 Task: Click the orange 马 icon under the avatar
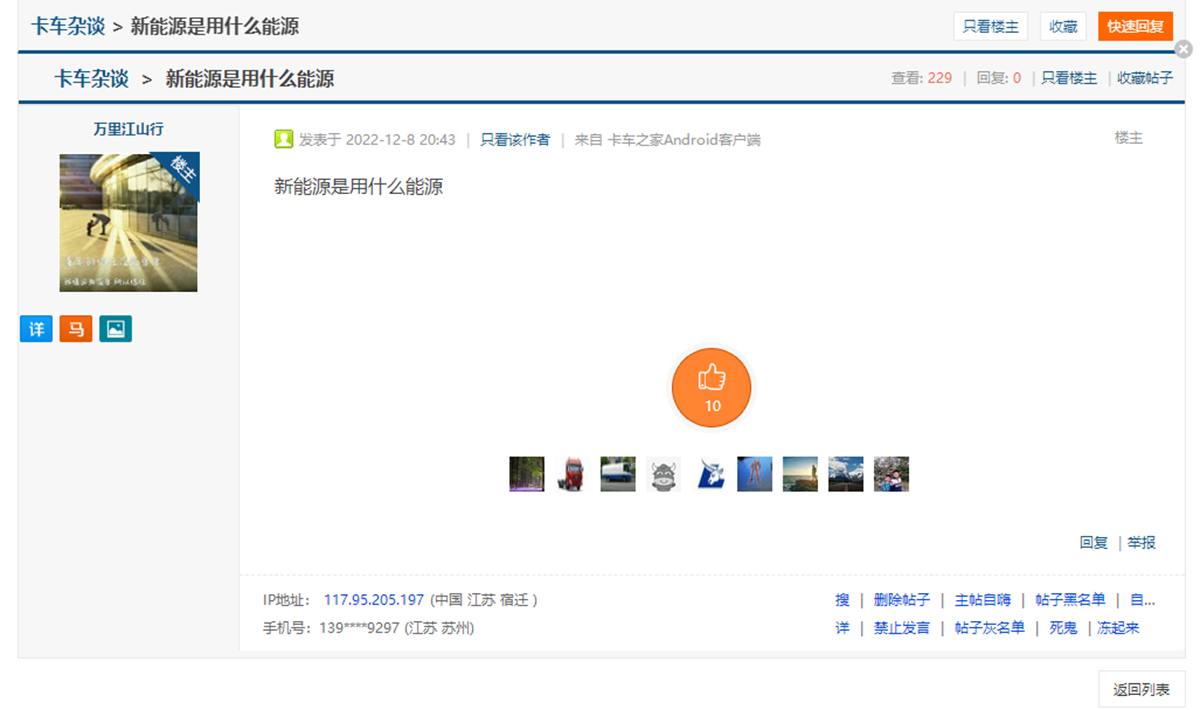tap(76, 329)
